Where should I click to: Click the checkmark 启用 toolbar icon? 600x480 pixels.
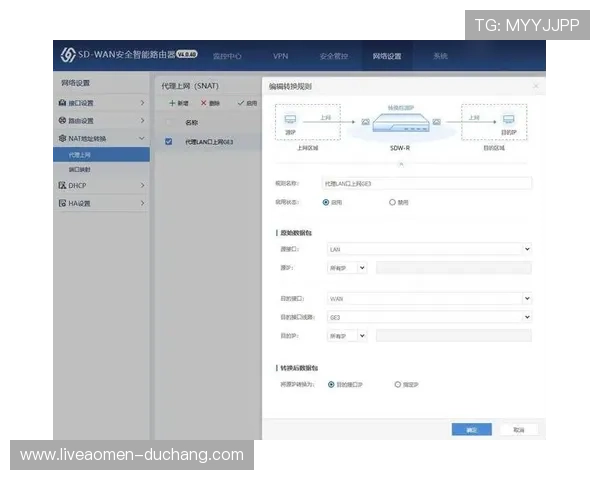241,103
